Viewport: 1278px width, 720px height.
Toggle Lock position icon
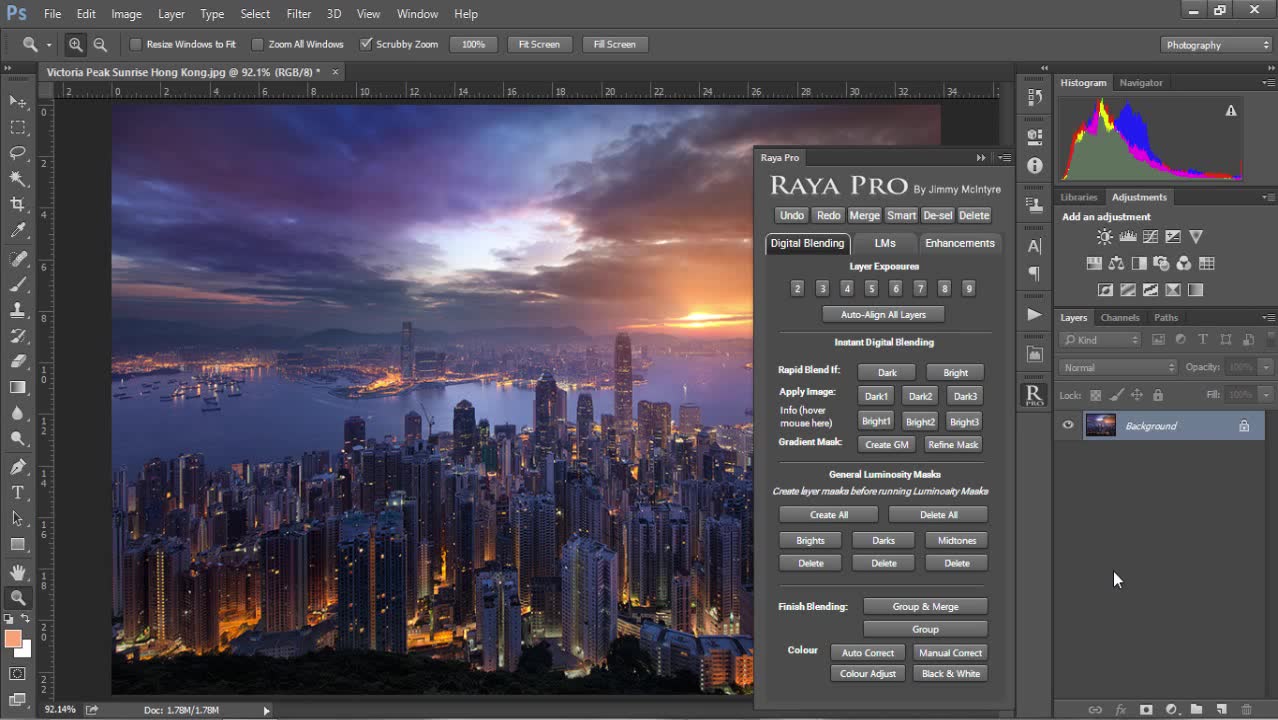click(x=1136, y=395)
